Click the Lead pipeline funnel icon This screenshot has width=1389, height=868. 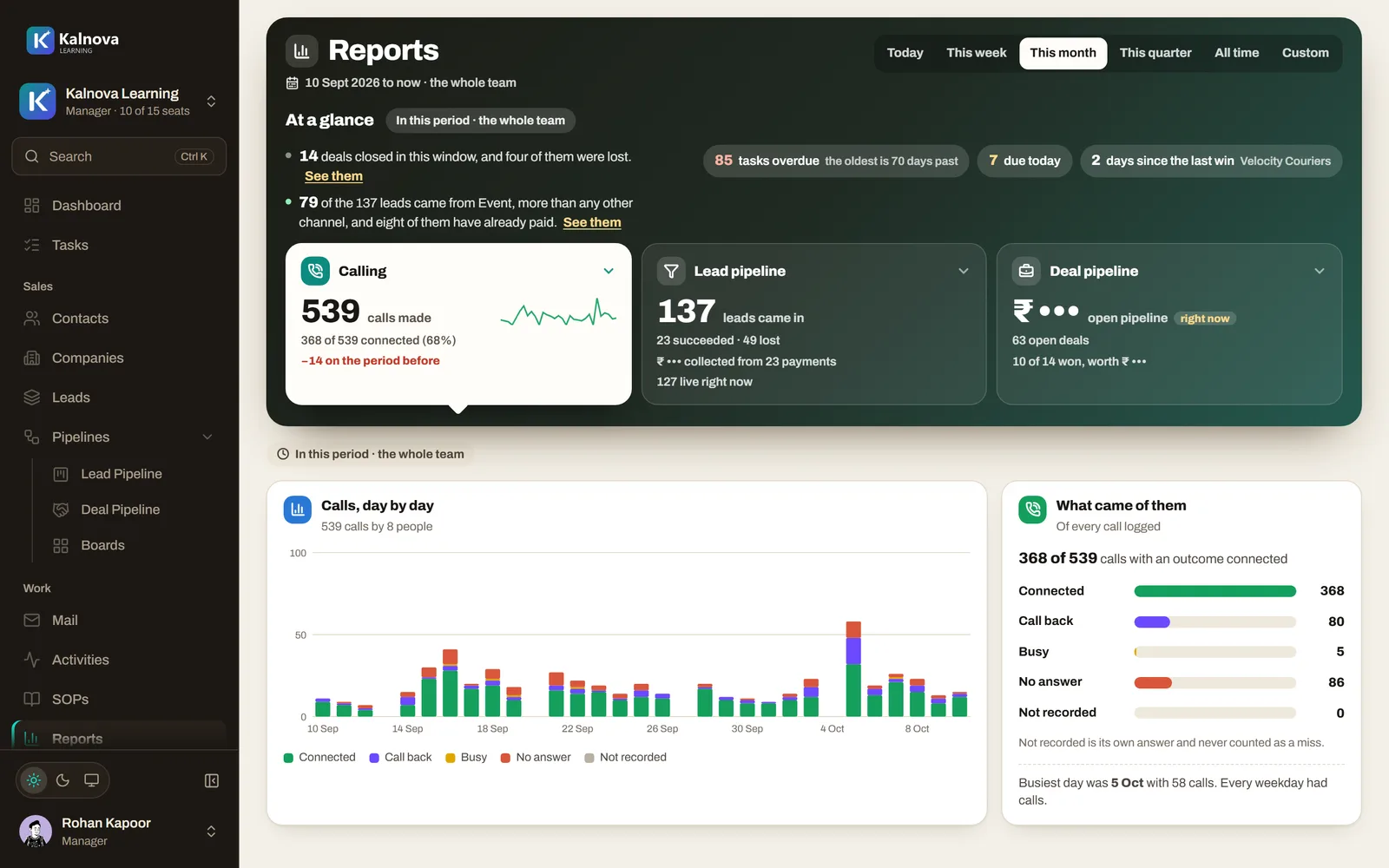click(671, 271)
